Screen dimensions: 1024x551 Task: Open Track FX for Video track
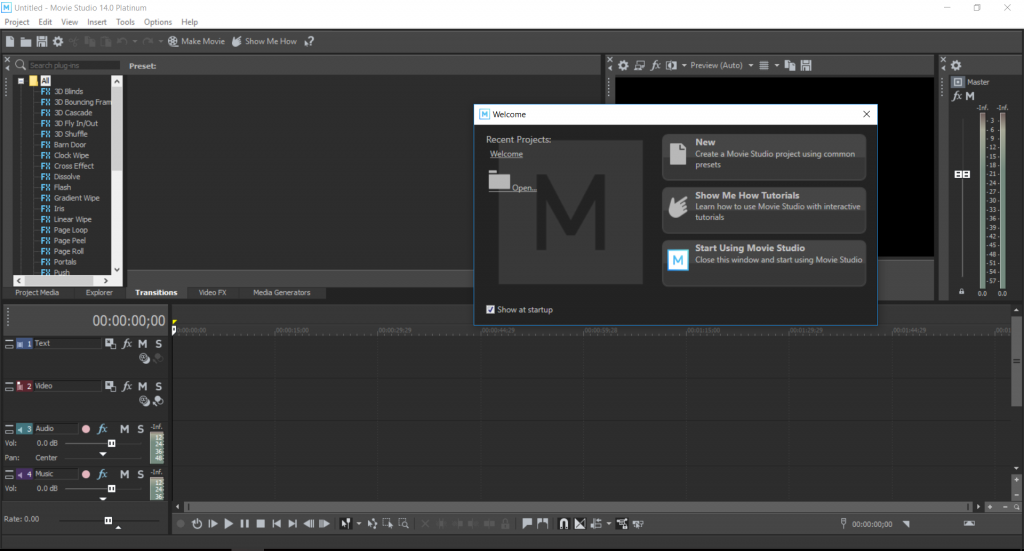[x=127, y=386]
